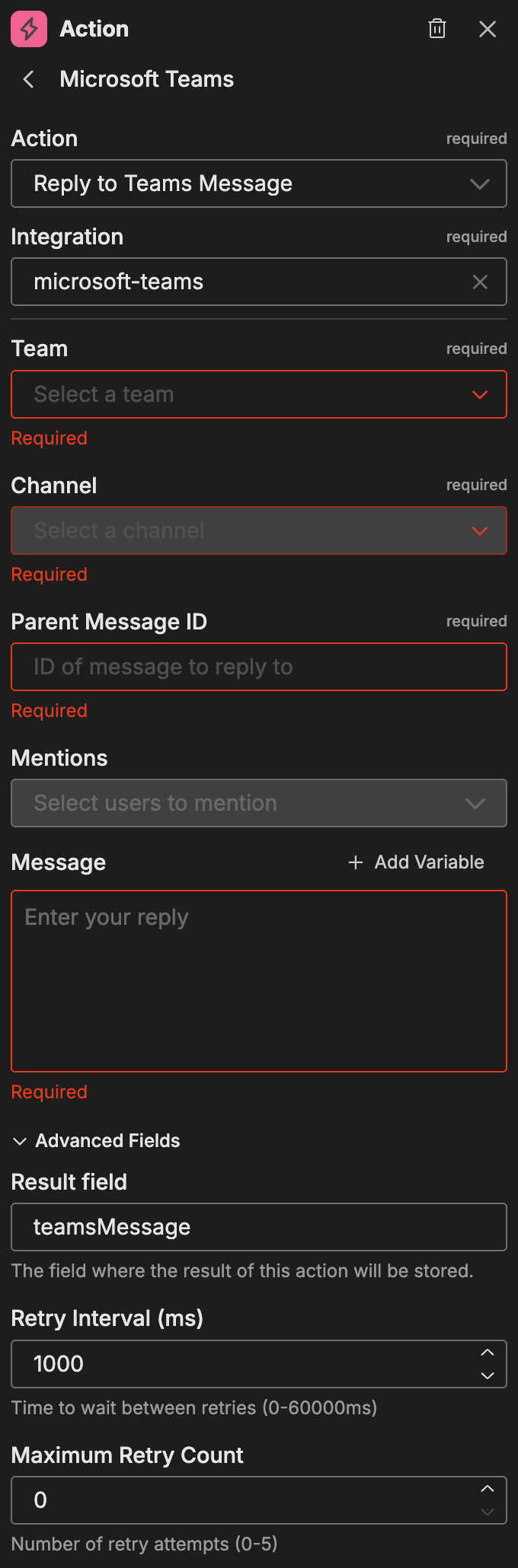Click Add Variable for the Message field
Viewport: 518px width, 1568px height.
[416, 862]
